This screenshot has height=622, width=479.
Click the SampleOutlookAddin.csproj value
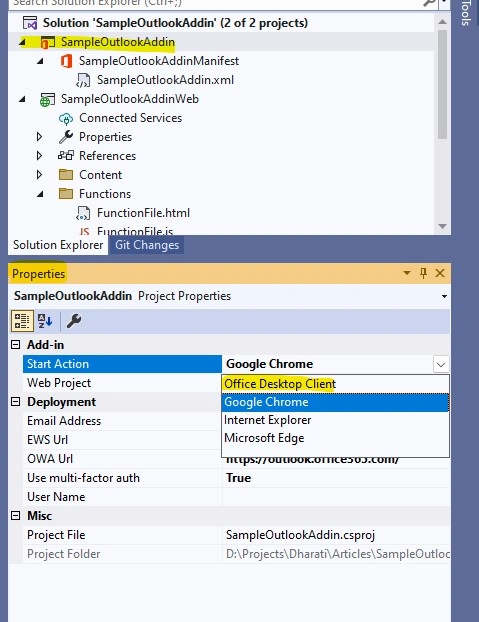click(300, 535)
